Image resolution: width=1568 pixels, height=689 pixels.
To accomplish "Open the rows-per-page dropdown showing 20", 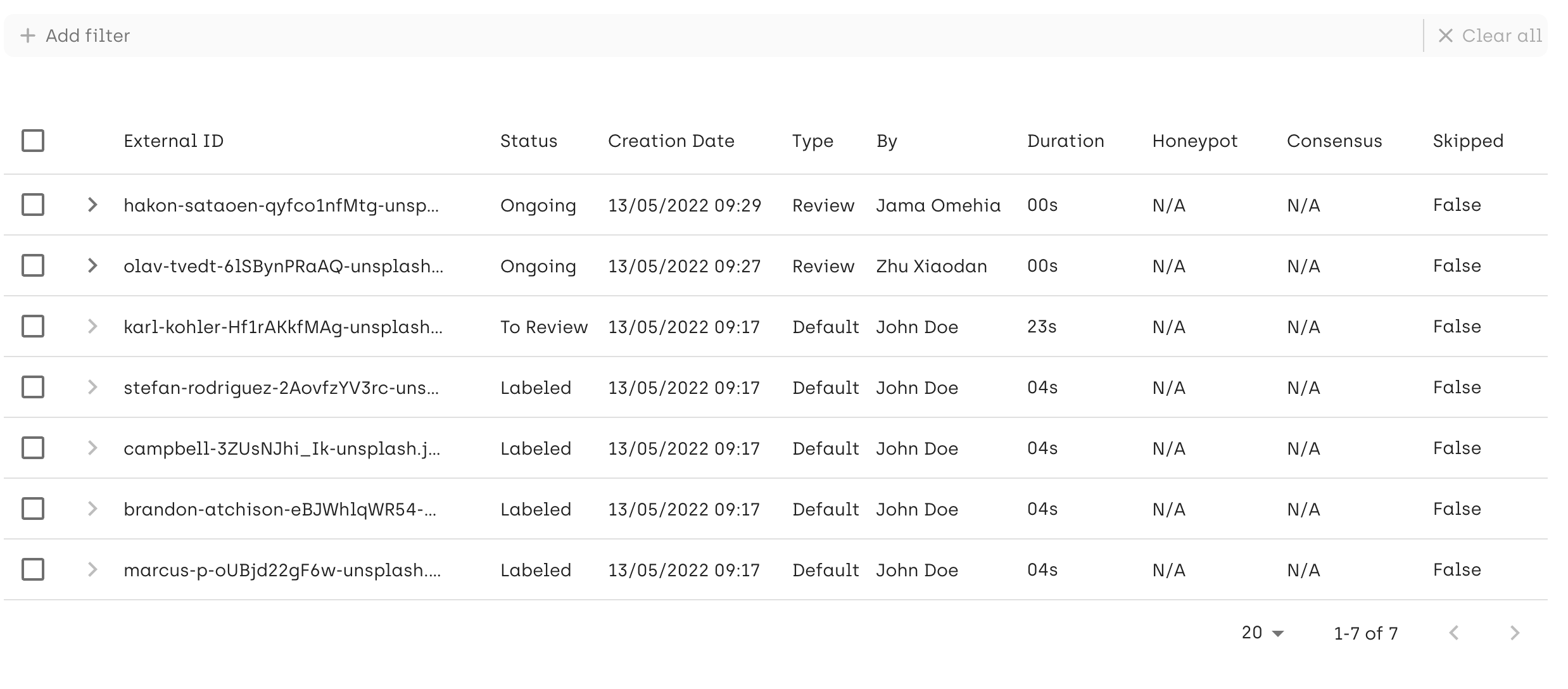I will [x=1262, y=633].
